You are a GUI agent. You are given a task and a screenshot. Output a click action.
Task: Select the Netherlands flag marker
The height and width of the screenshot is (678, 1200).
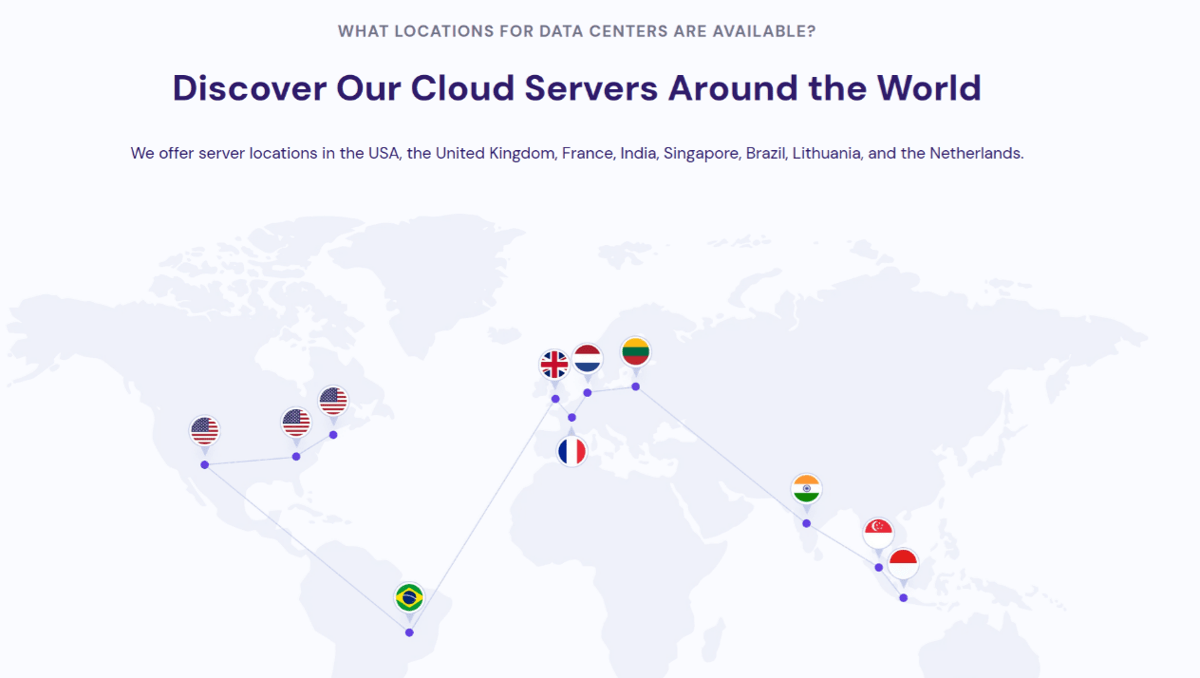point(588,359)
